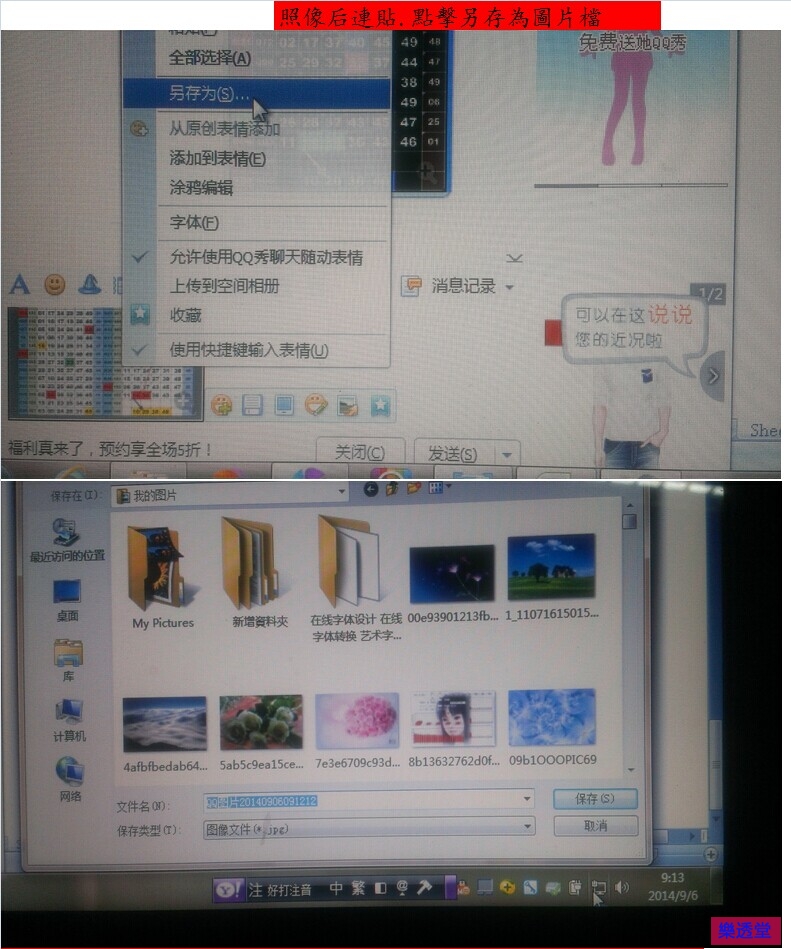Open the wizard hat magic emoticons
The image size is (791, 949).
pos(90,284)
